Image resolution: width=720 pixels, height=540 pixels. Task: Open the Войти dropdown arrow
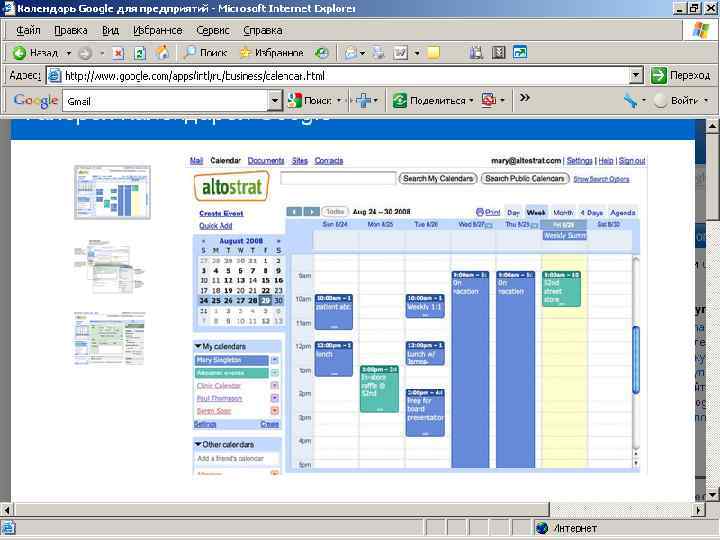[x=706, y=101]
